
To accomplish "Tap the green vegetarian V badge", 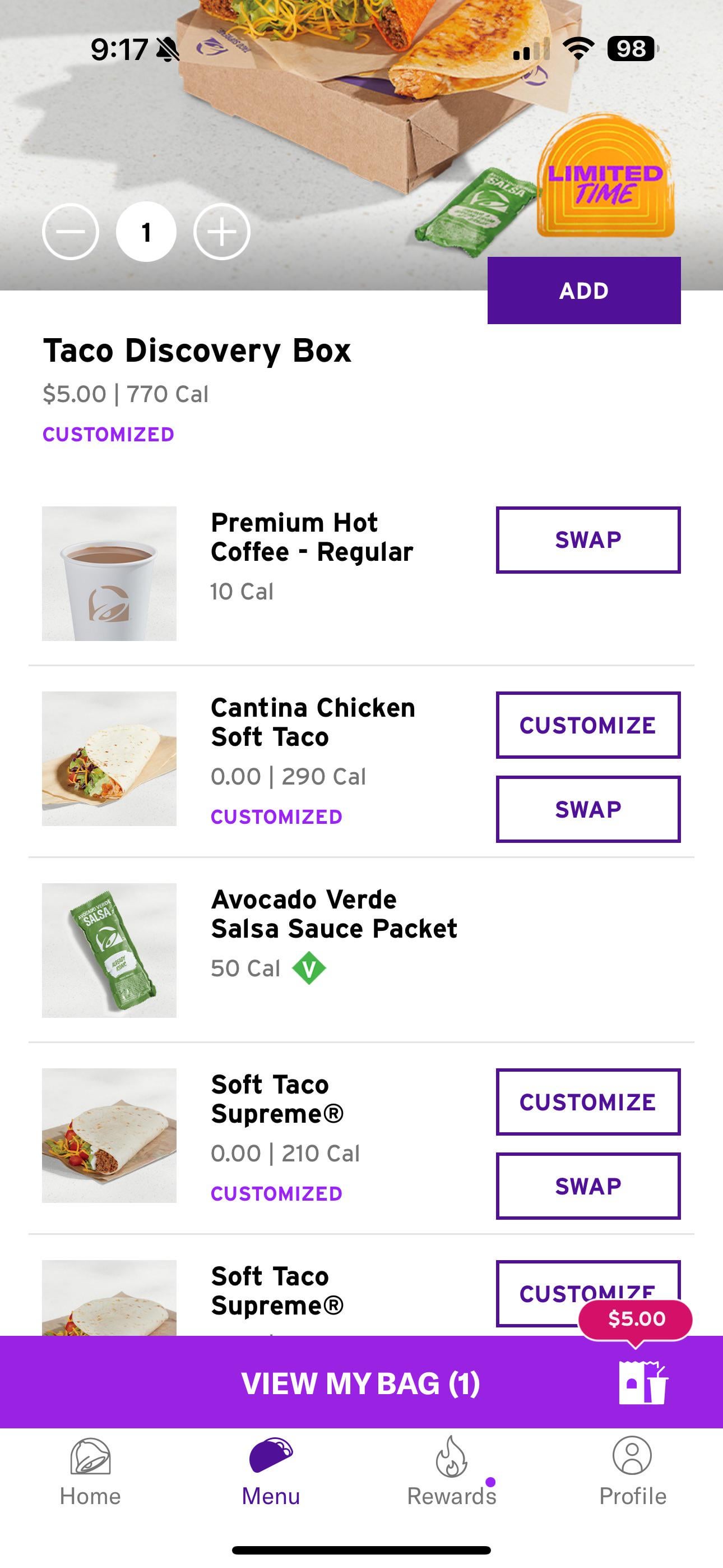I will click(x=309, y=968).
